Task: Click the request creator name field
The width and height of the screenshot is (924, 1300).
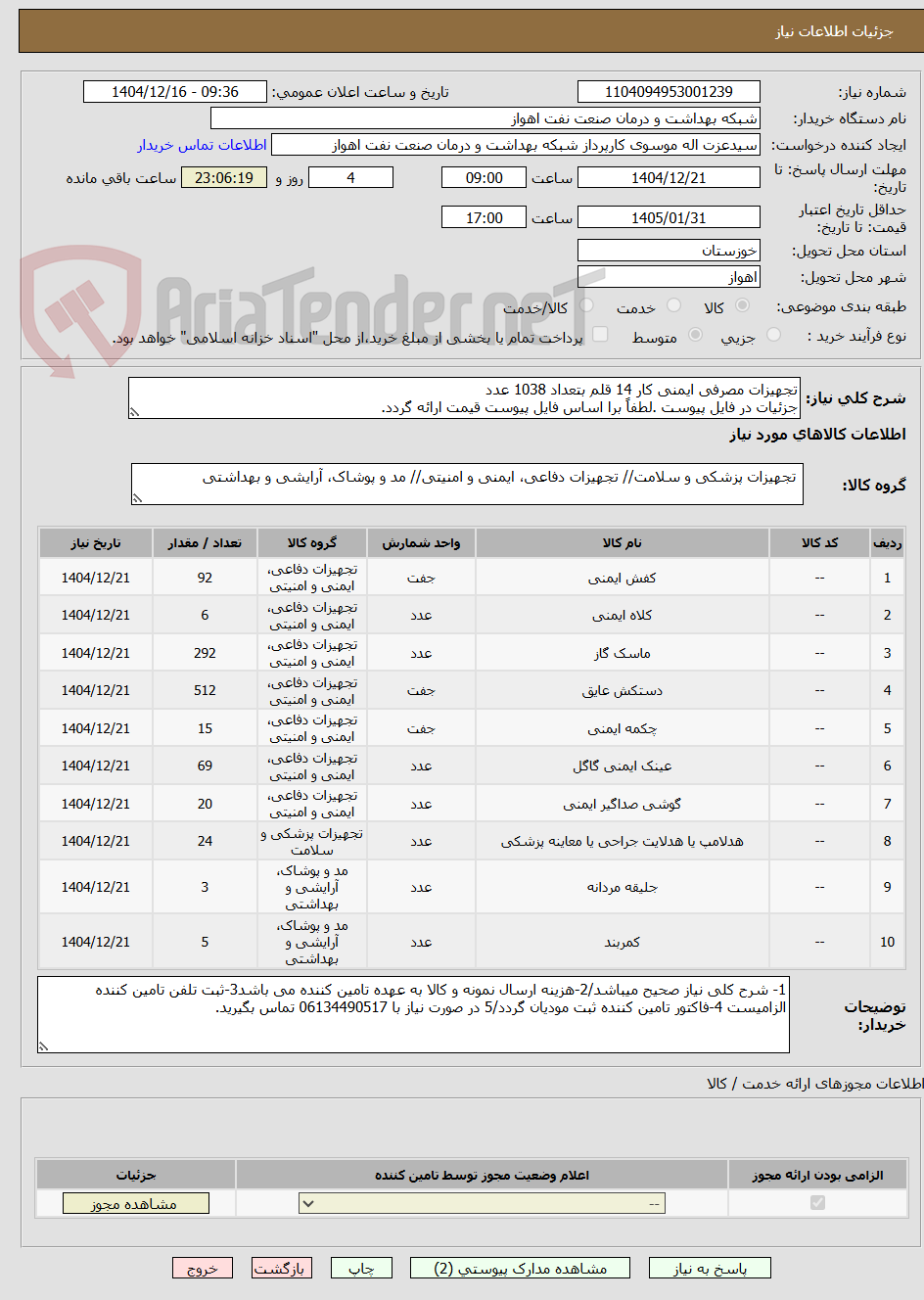Action: click(x=516, y=145)
